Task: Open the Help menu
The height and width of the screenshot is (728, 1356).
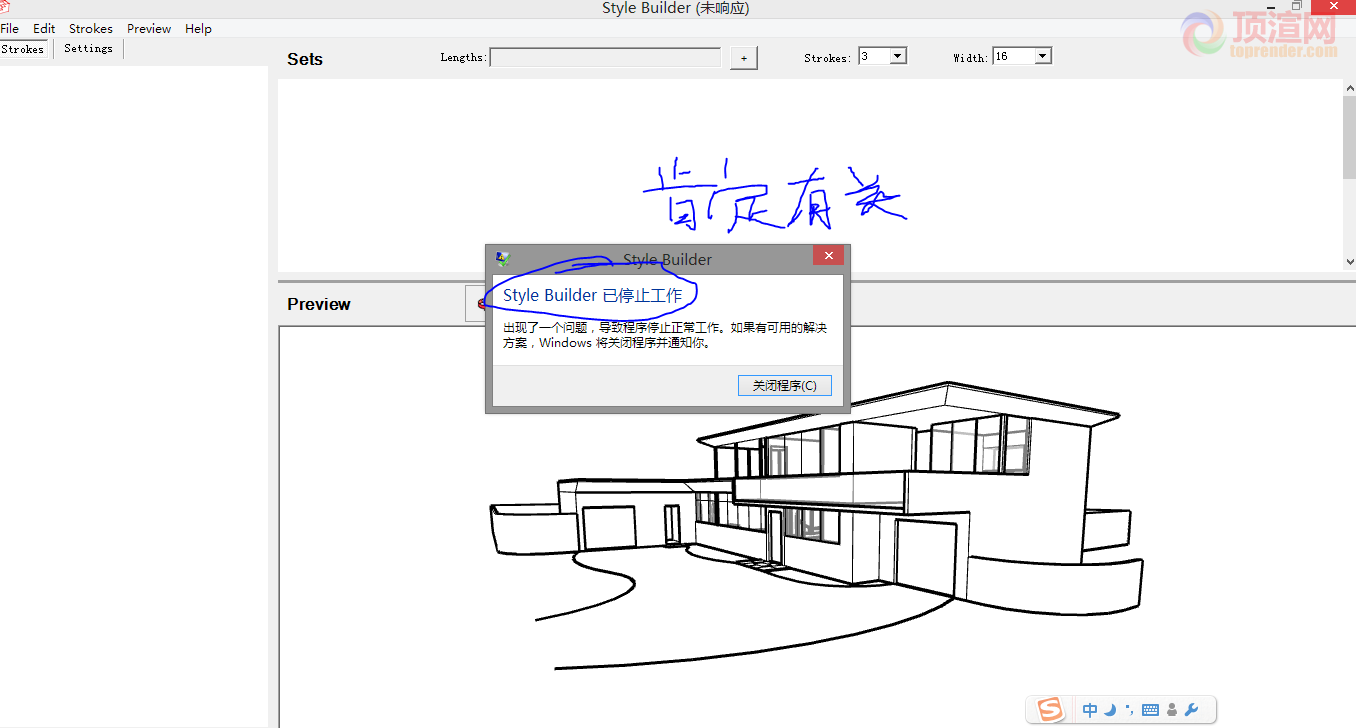Action: [x=198, y=29]
